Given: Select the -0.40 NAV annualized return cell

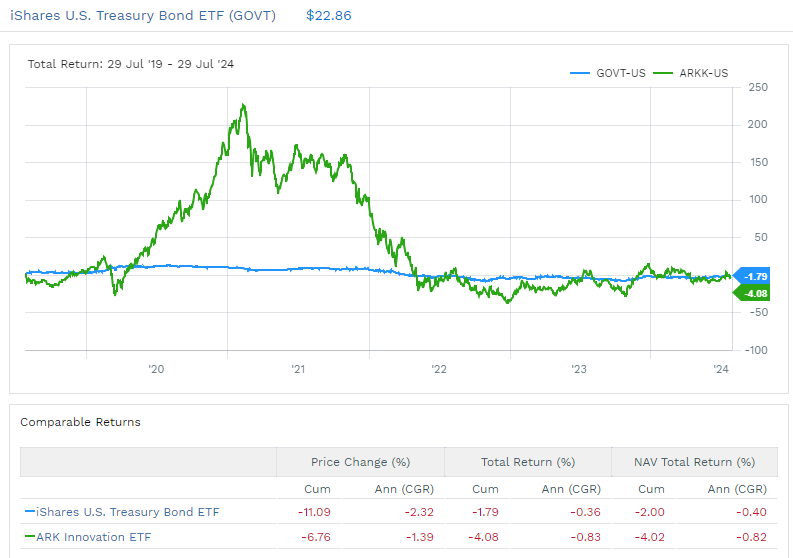Looking at the screenshot, I should pos(752,512).
